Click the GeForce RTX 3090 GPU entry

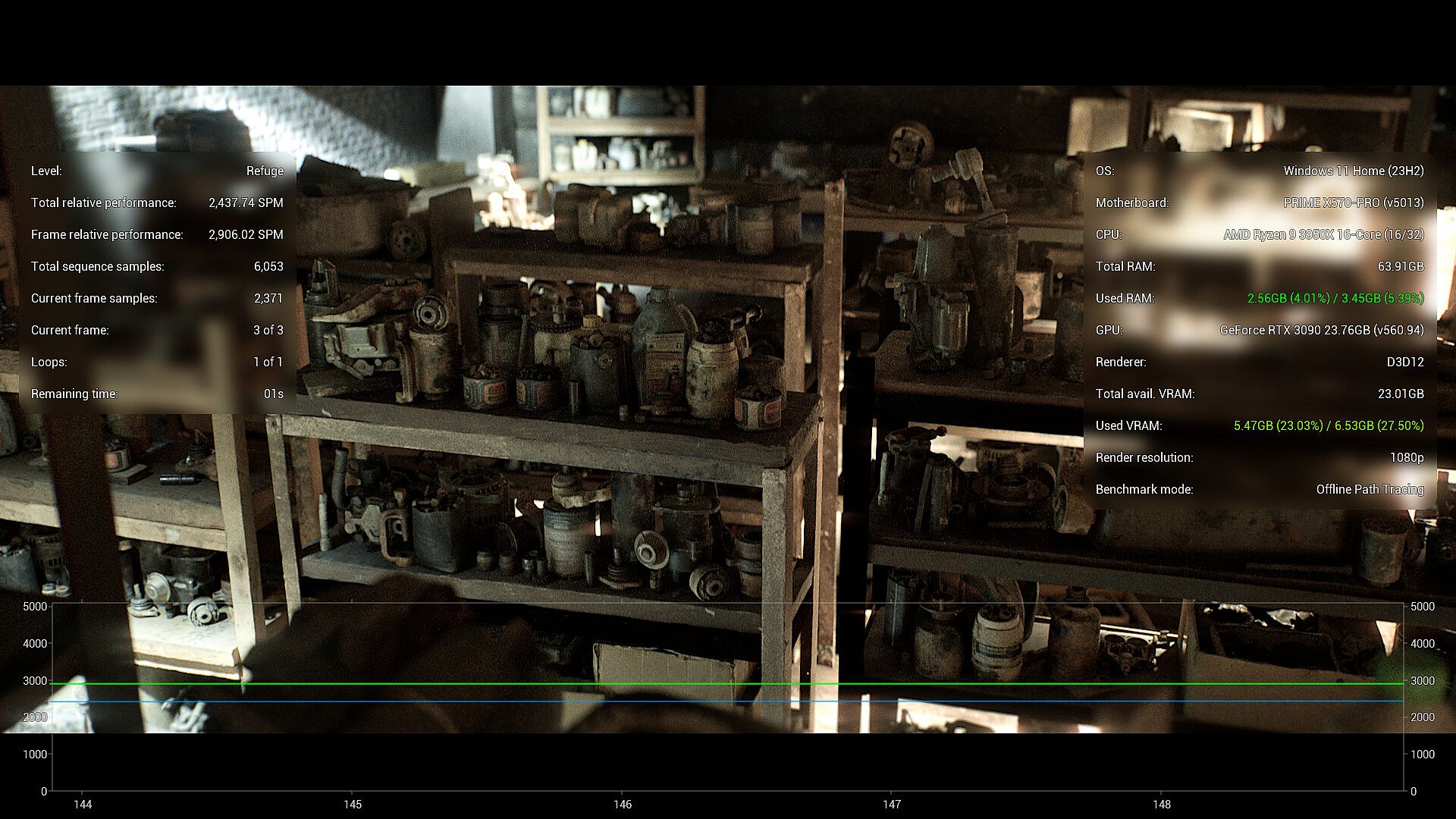[x=1322, y=330]
